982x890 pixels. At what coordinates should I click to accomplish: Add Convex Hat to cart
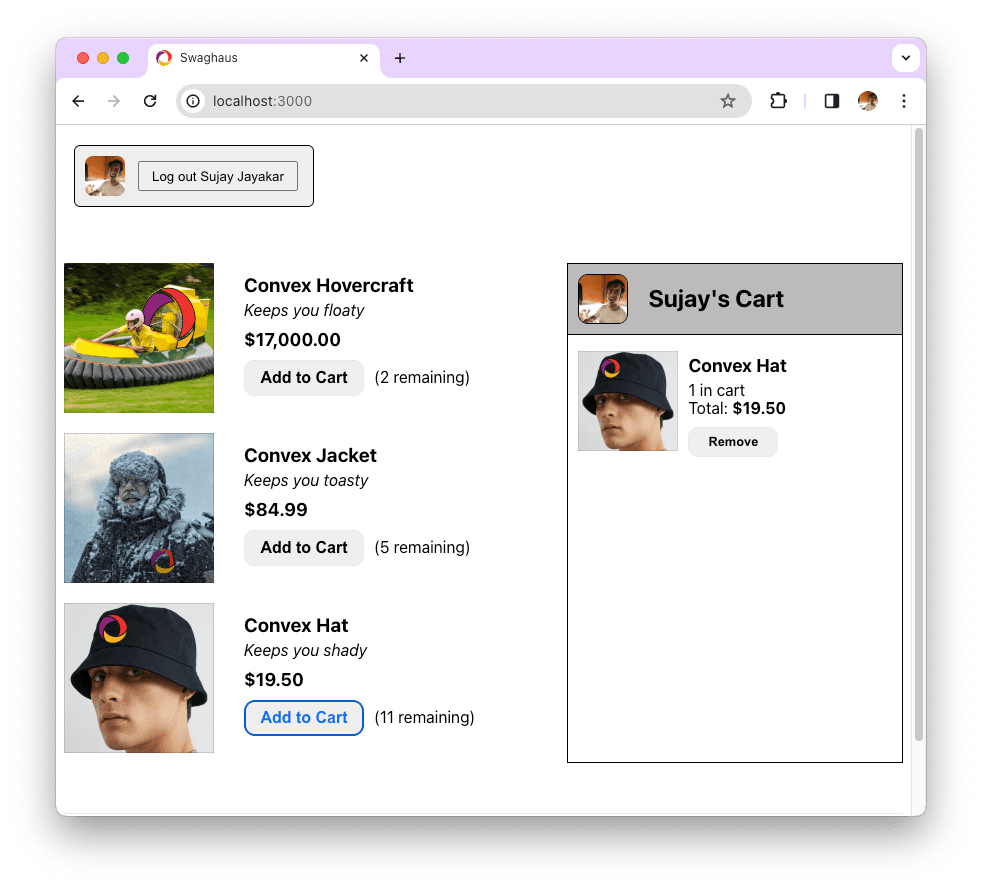304,718
